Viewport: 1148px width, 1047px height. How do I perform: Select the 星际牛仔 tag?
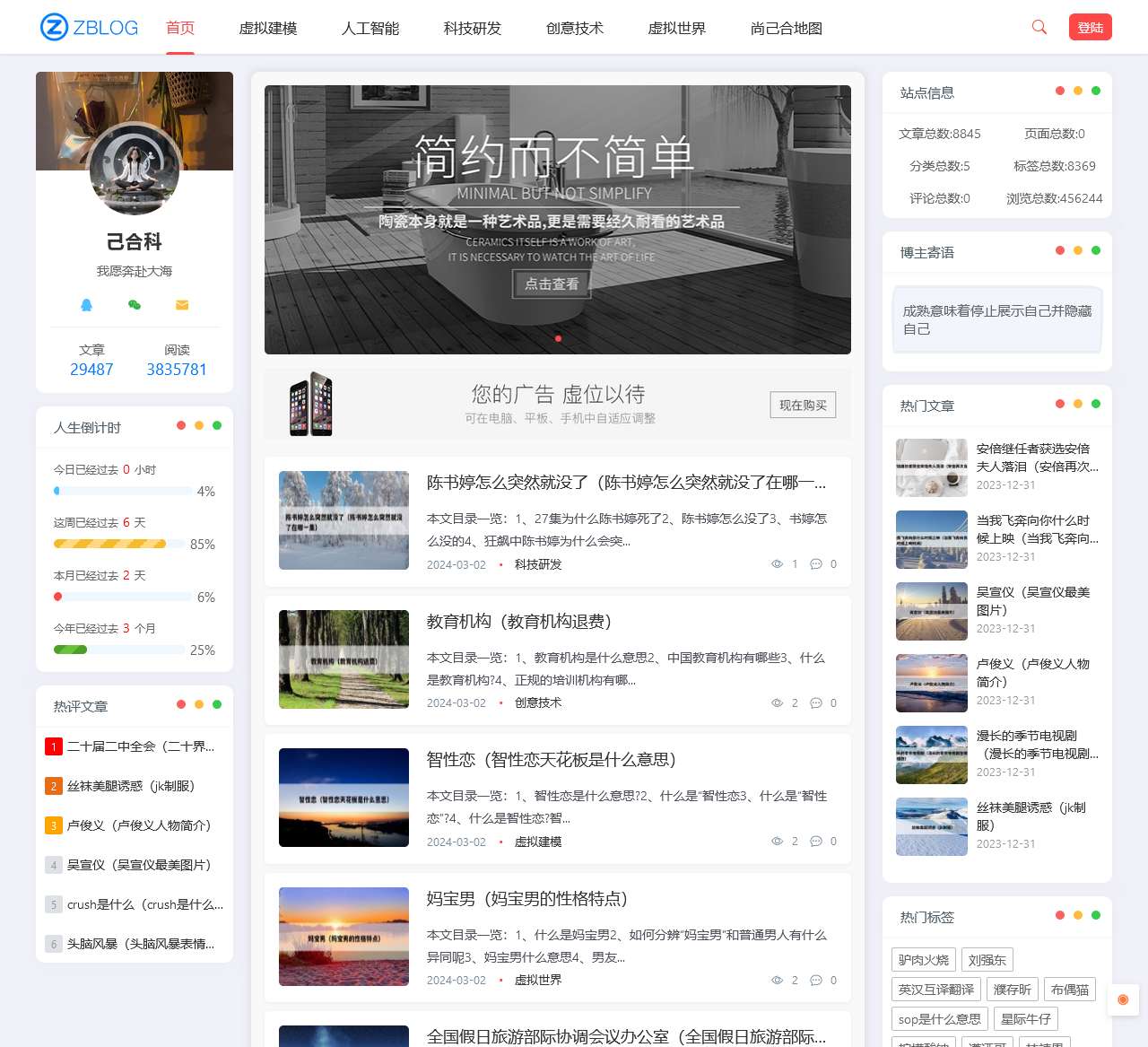[1026, 1019]
